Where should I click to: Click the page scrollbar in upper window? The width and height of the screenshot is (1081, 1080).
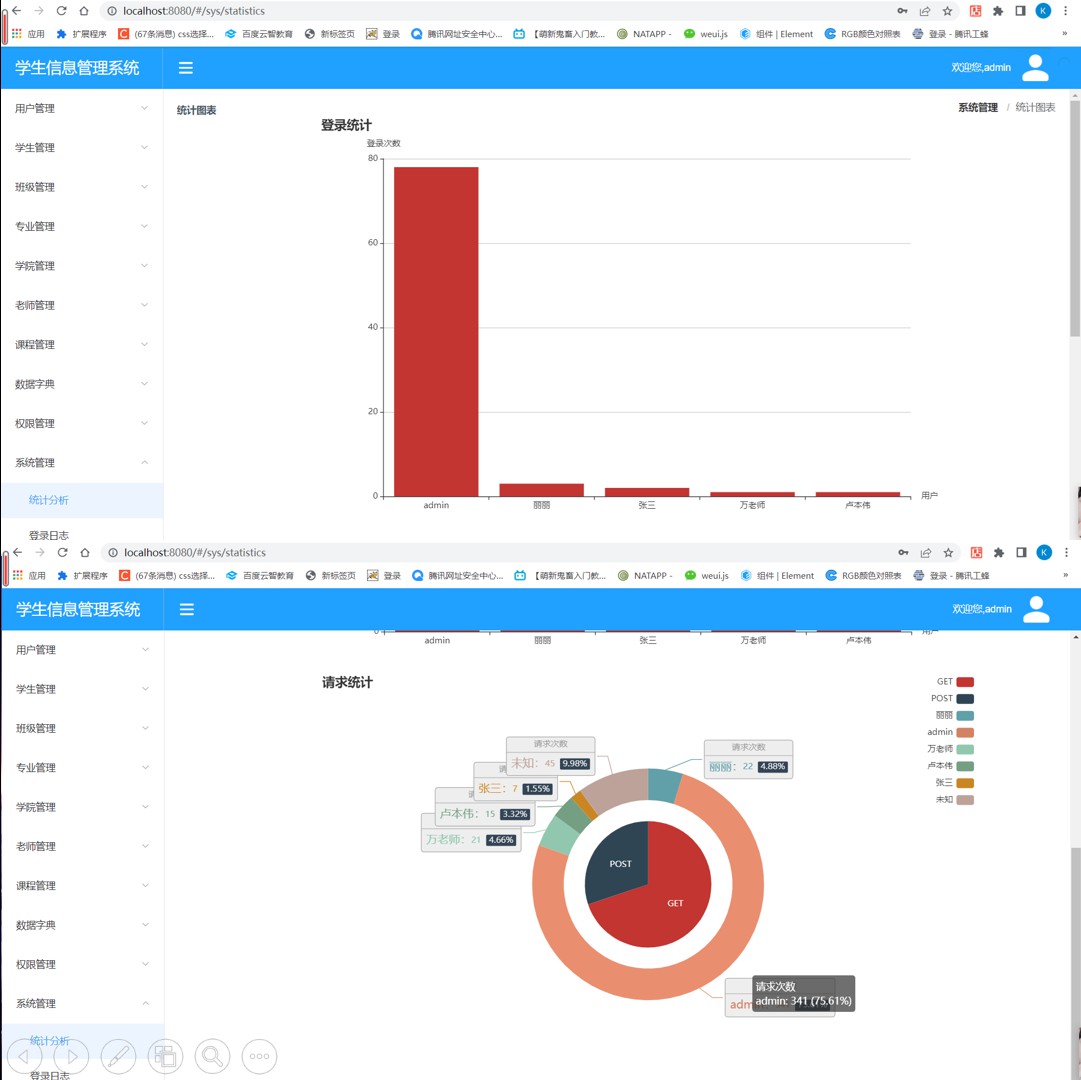pyautogui.click(x=1075, y=219)
